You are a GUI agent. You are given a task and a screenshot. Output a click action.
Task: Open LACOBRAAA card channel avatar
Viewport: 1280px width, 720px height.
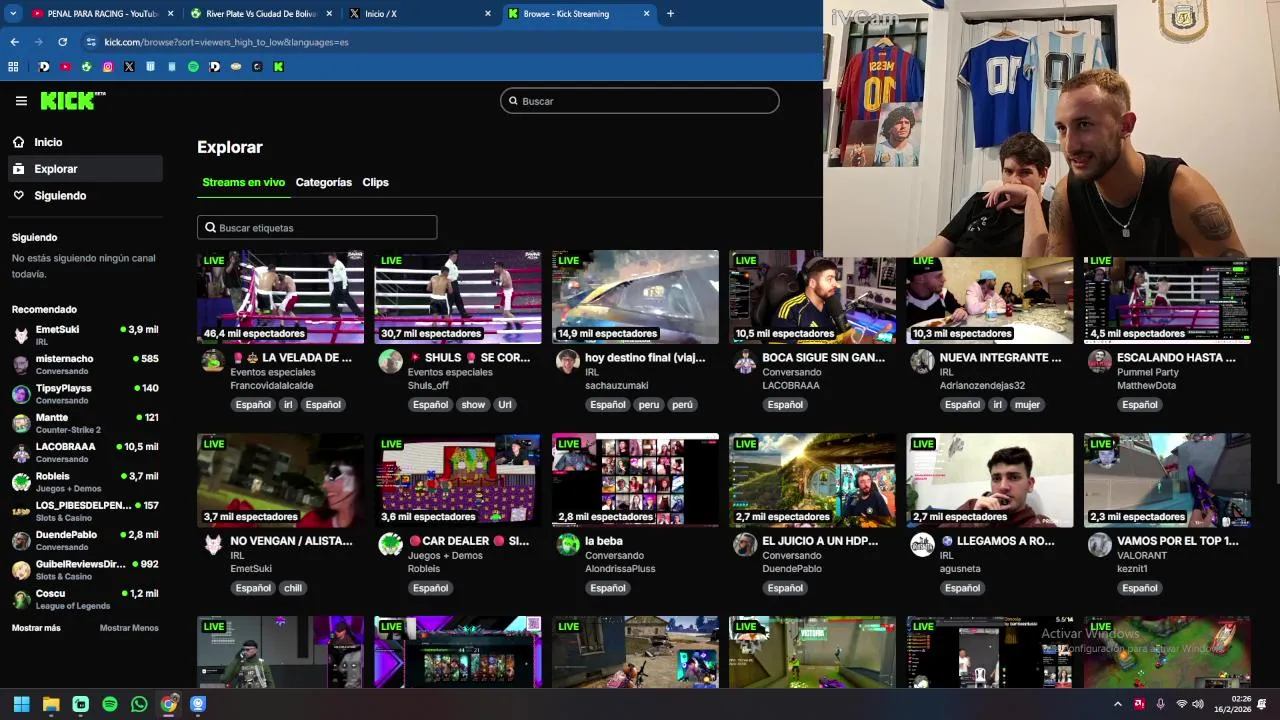745,361
